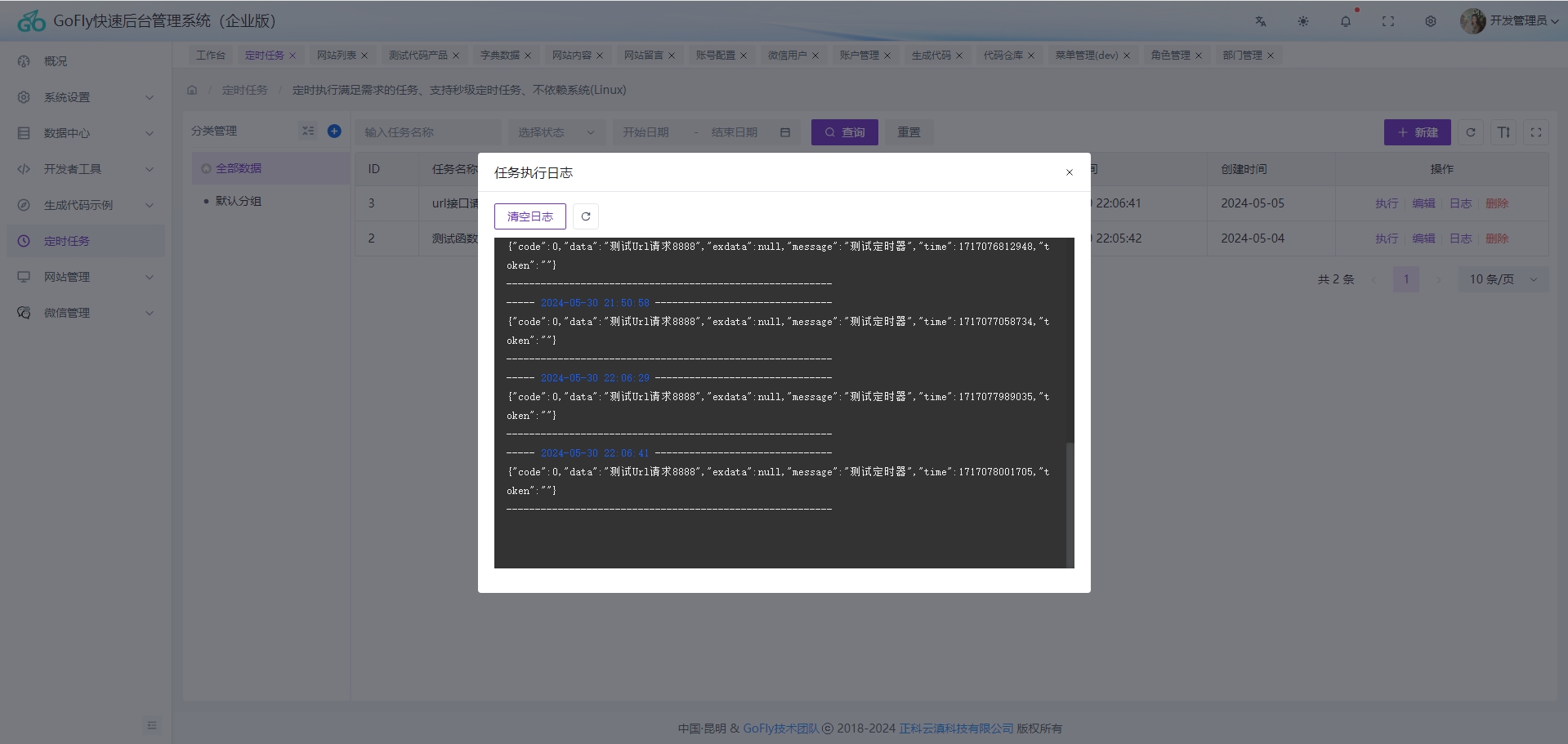
Task: Toggle the light/dark theme sun icon
Action: 1303,21
